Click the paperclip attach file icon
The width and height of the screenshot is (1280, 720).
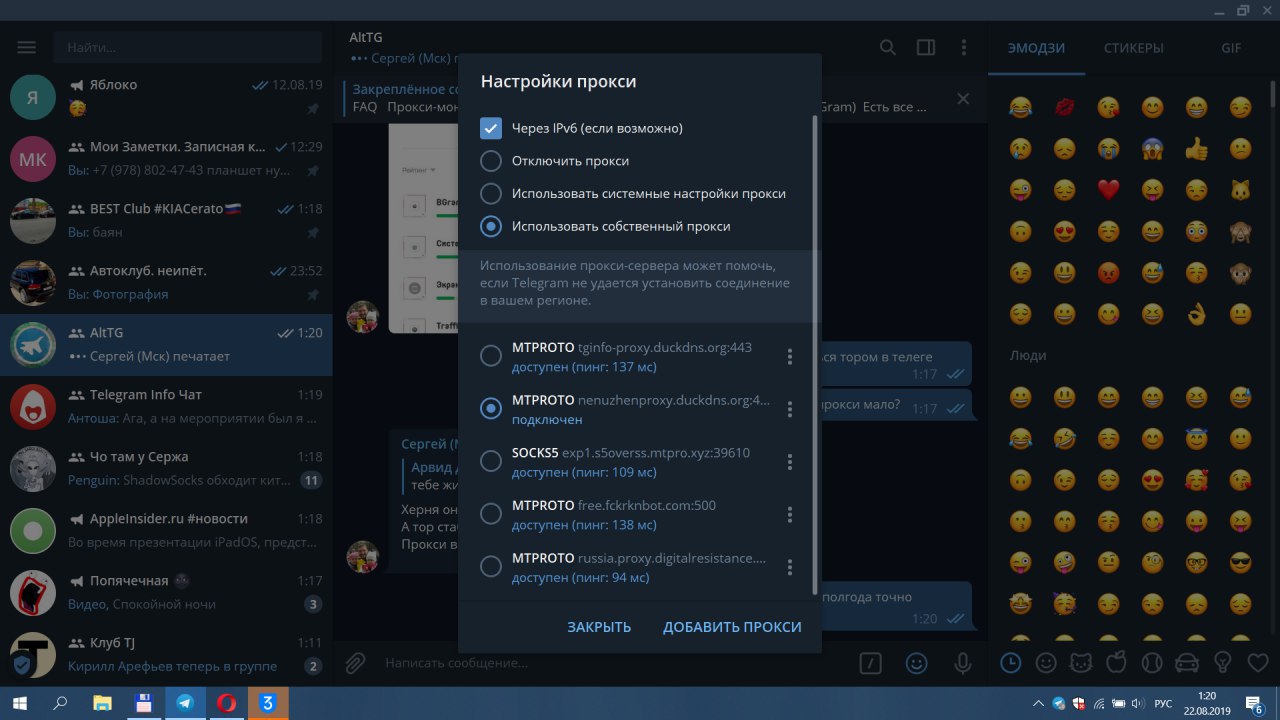[355, 662]
